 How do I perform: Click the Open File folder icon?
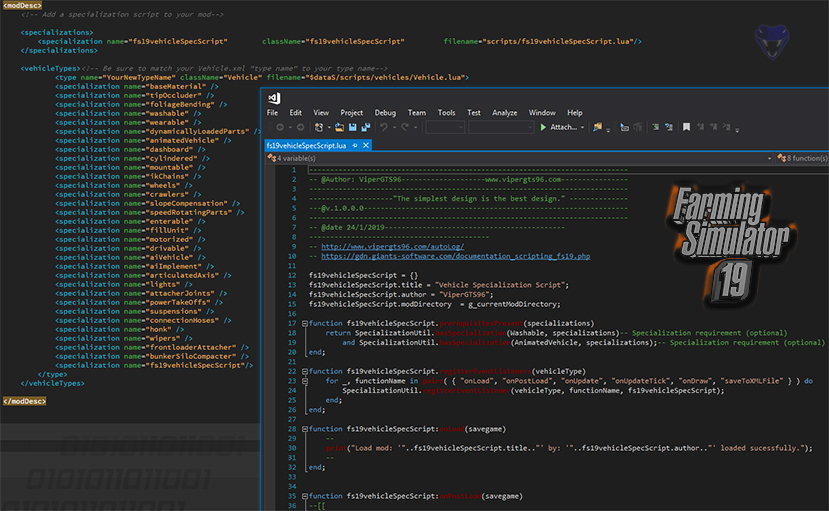click(x=339, y=127)
